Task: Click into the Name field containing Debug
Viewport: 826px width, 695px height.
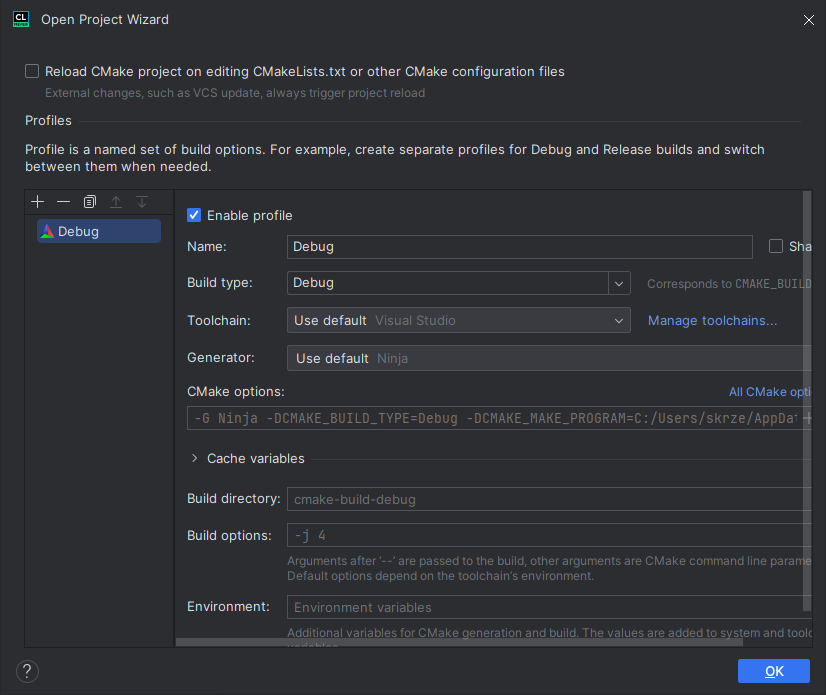Action: (519, 247)
